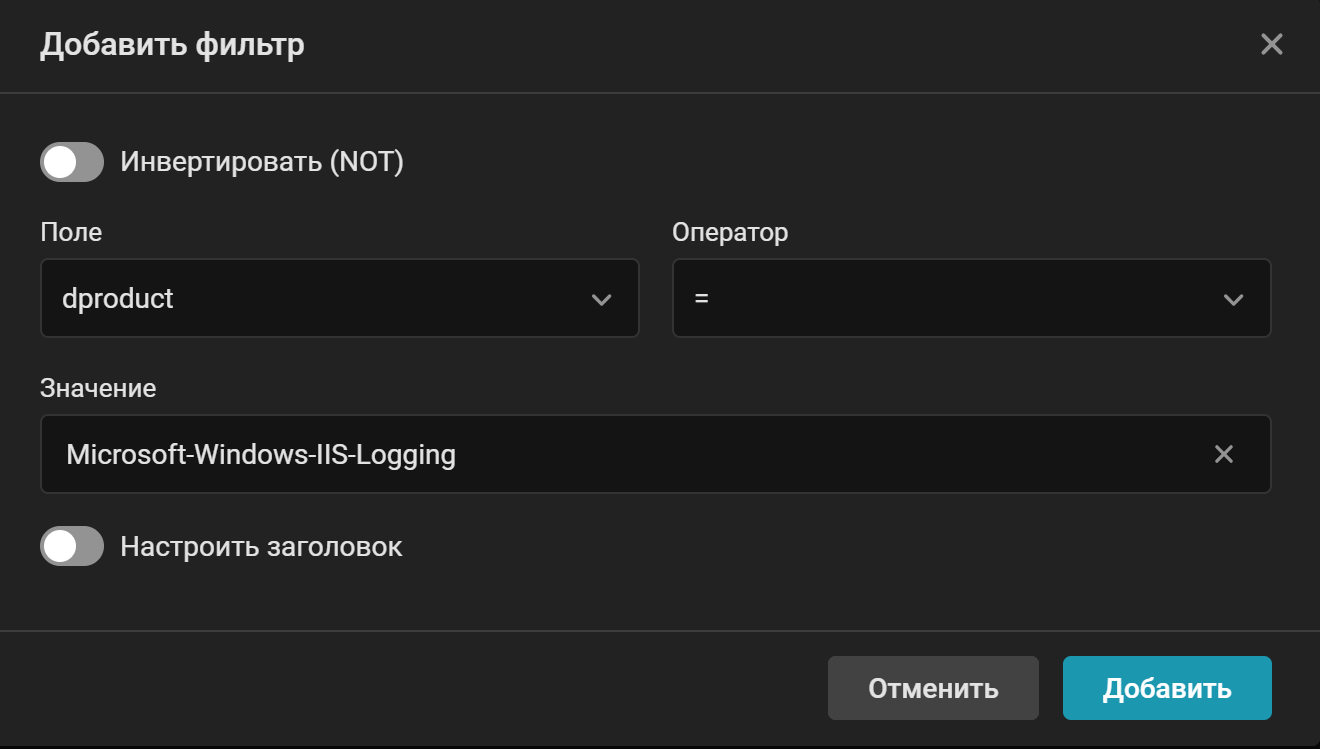
Task: Click inside the Значение input field
Action: click(600, 455)
